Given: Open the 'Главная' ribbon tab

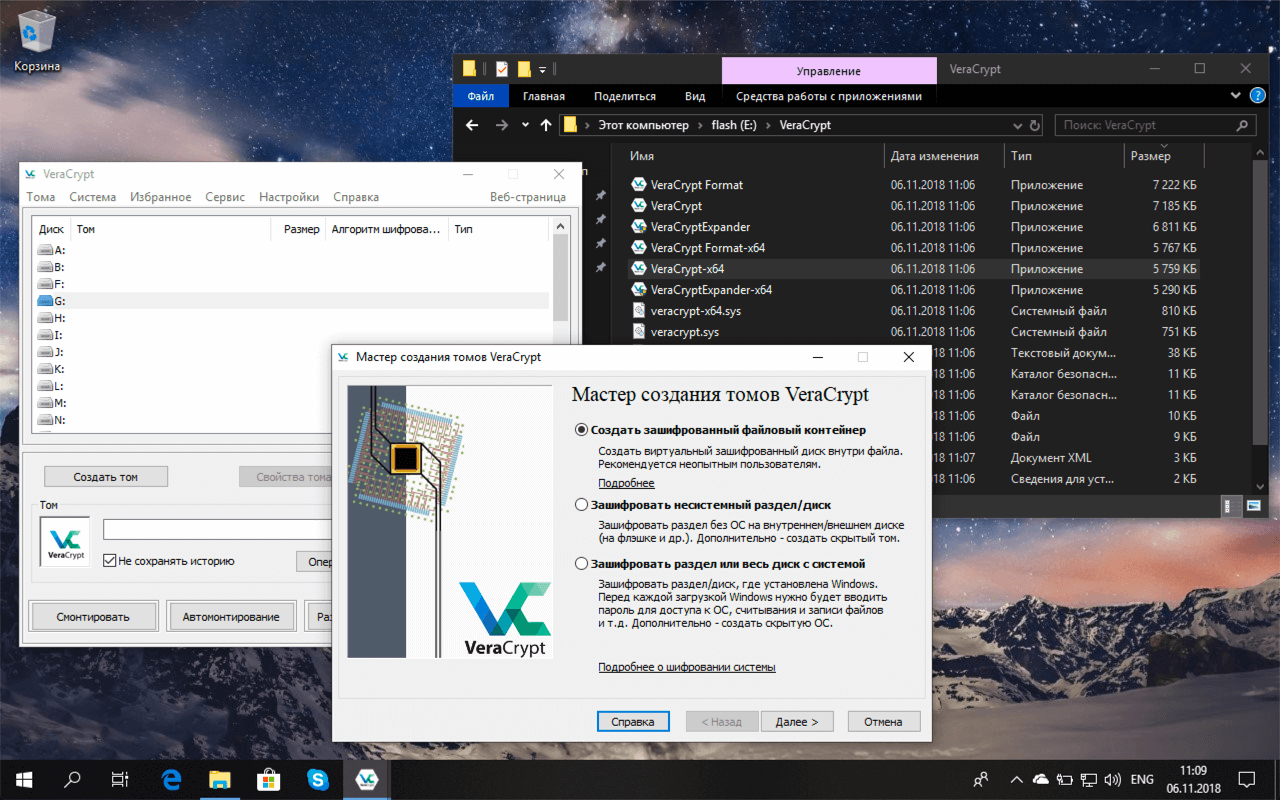Looking at the screenshot, I should (544, 96).
